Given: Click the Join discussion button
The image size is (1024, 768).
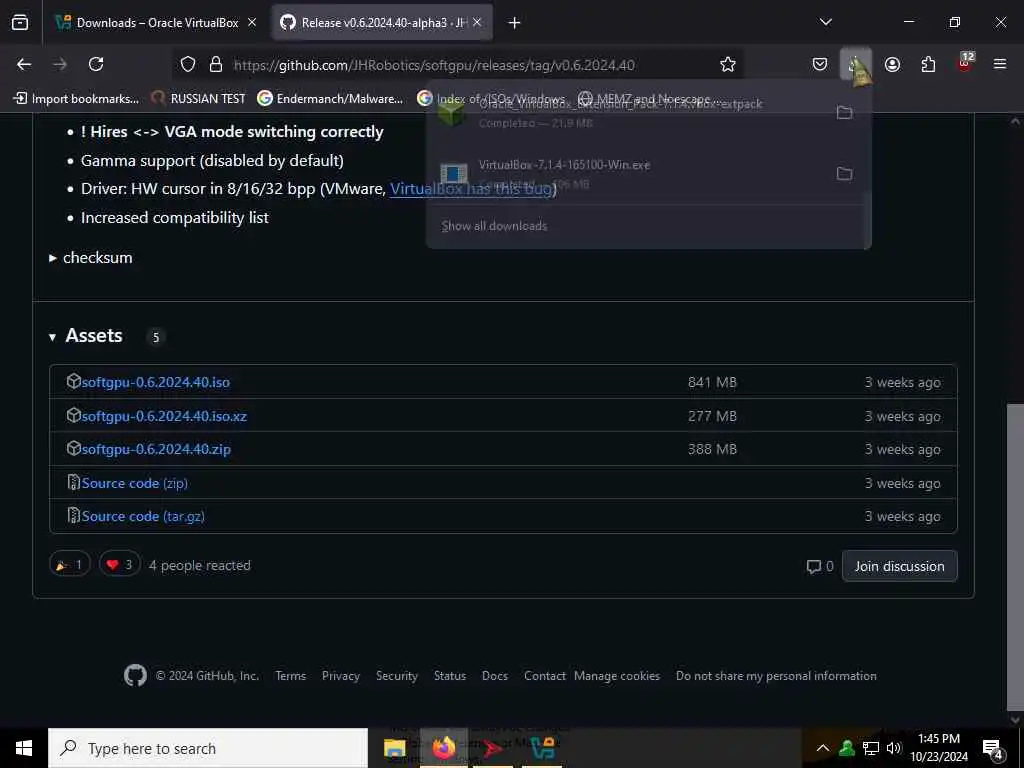Looking at the screenshot, I should [x=899, y=566].
